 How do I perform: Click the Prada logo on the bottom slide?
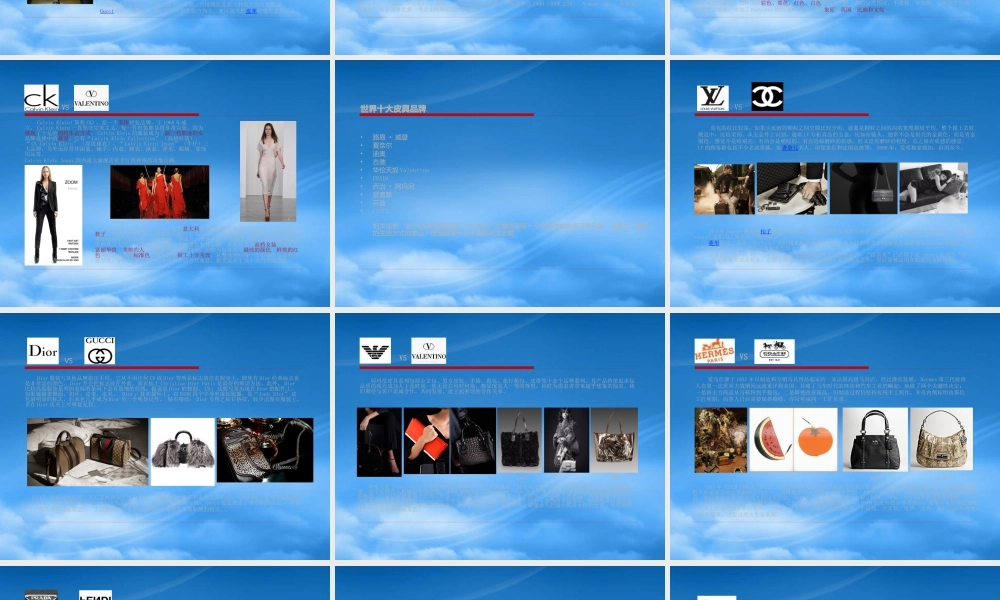[41, 595]
